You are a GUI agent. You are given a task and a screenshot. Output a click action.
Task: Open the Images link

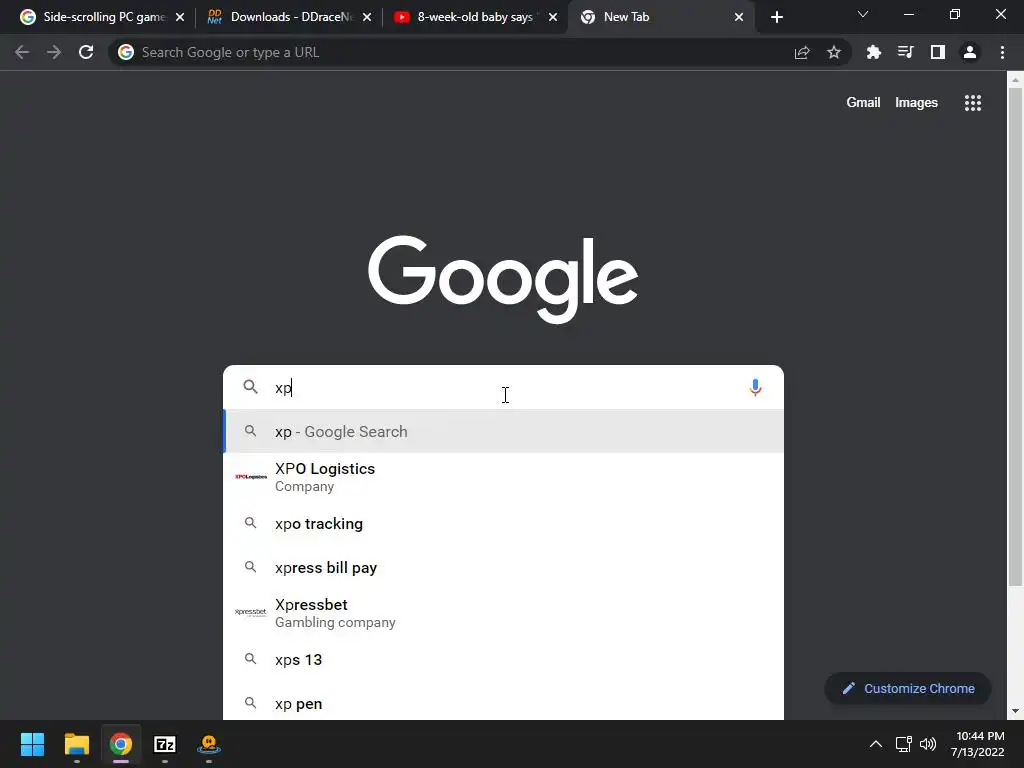(916, 103)
